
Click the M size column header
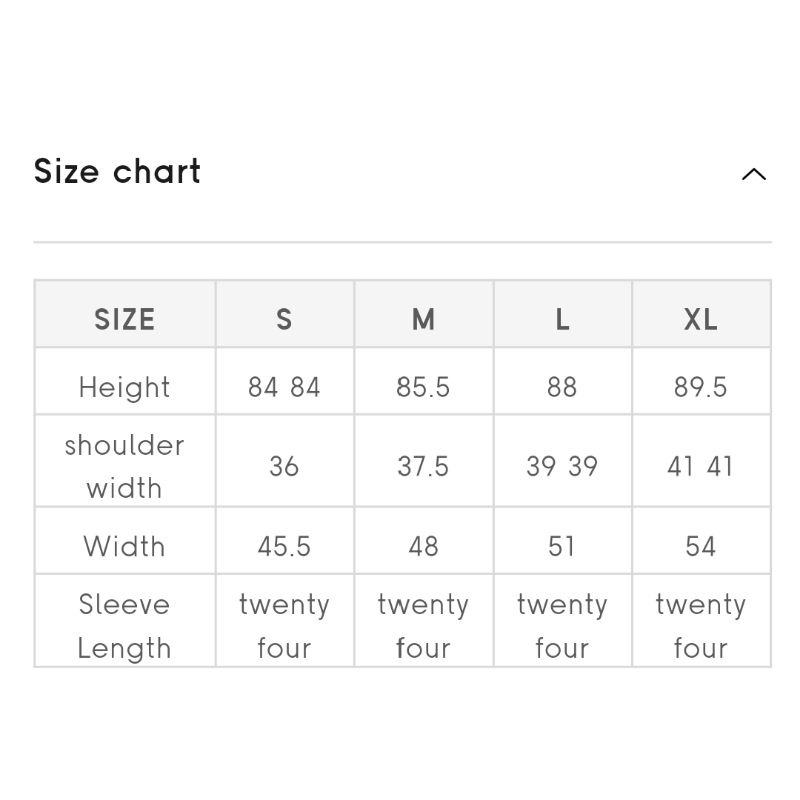[423, 319]
